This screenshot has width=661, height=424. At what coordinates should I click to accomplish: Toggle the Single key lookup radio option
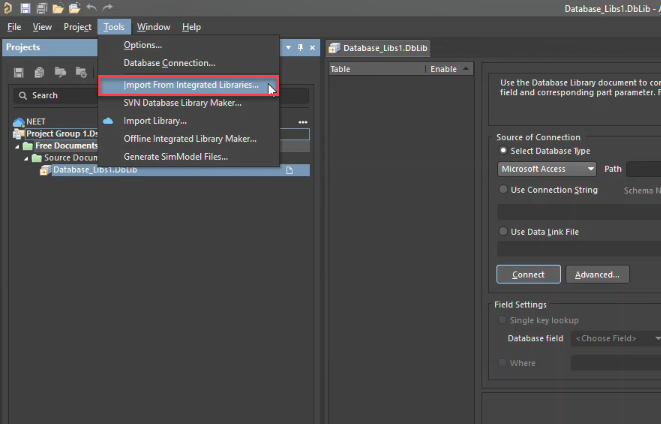(x=502, y=320)
